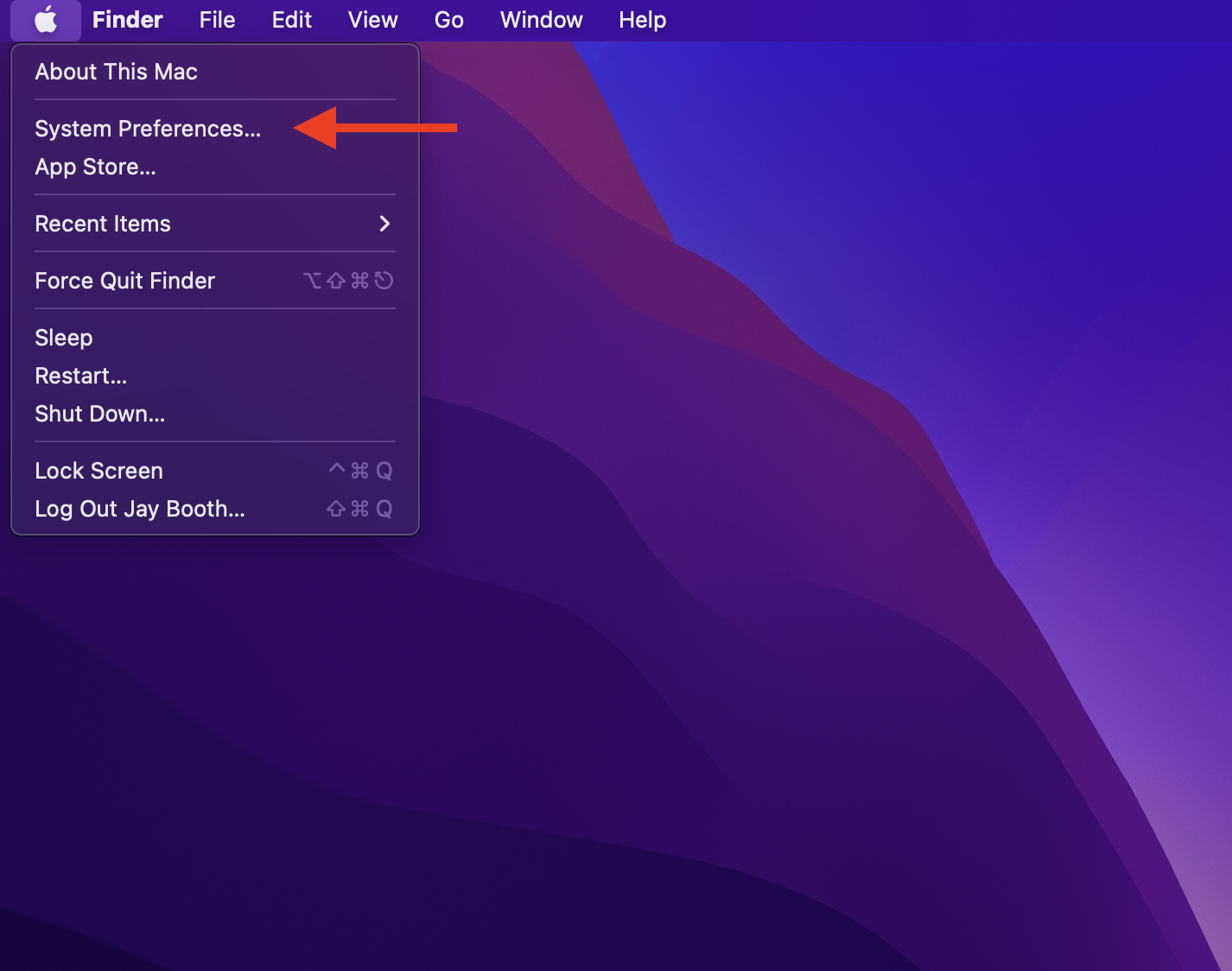Select About This Mac
Viewport: 1232px width, 971px height.
(116, 72)
